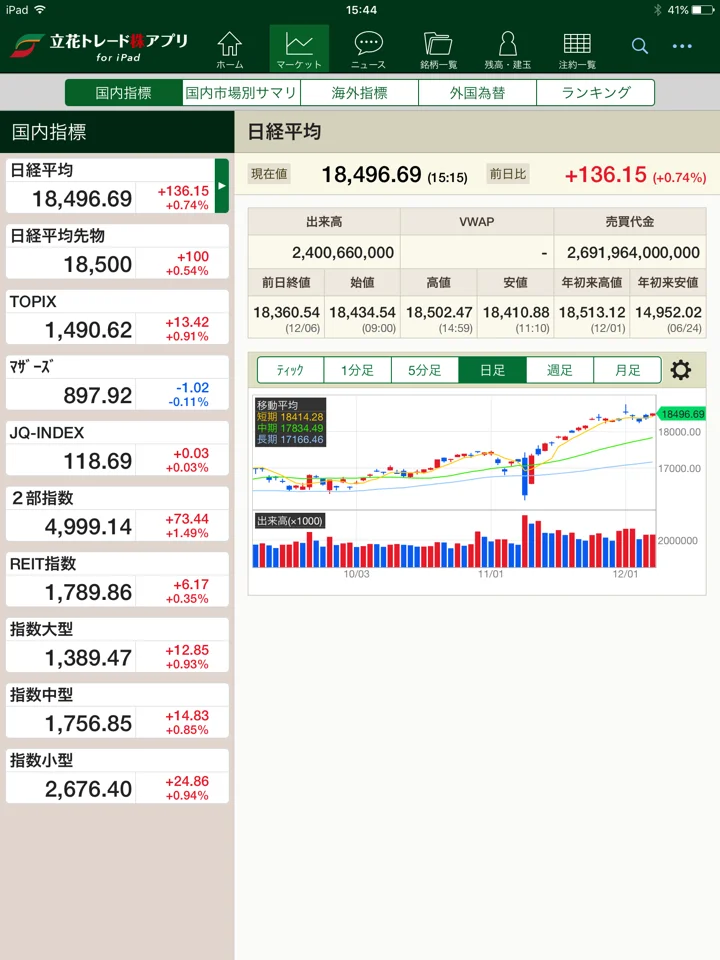Select ティック chart interval

(291, 370)
